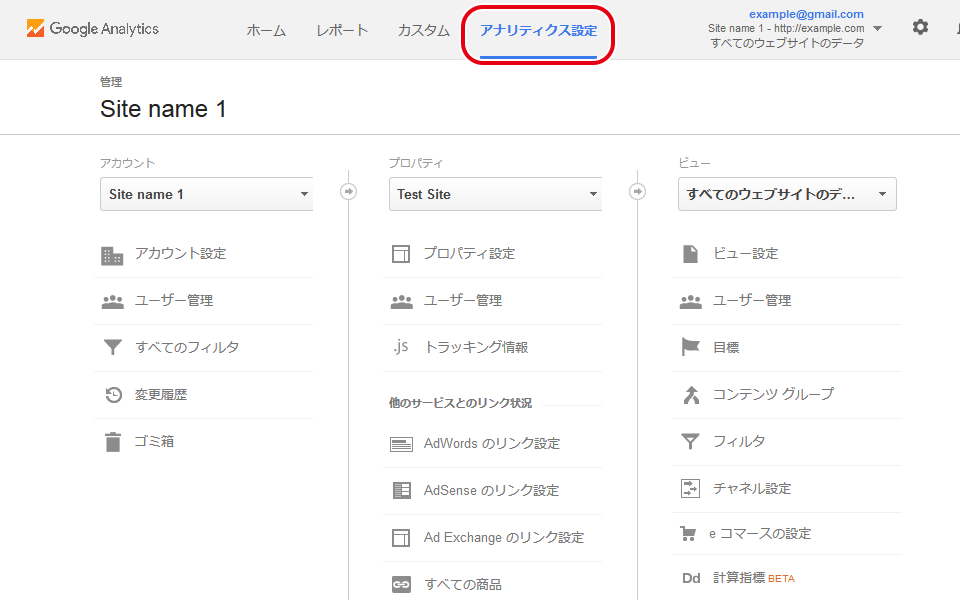Click the arrow circle between アカウント and プロパティ columns
The height and width of the screenshot is (600, 960).
click(348, 192)
